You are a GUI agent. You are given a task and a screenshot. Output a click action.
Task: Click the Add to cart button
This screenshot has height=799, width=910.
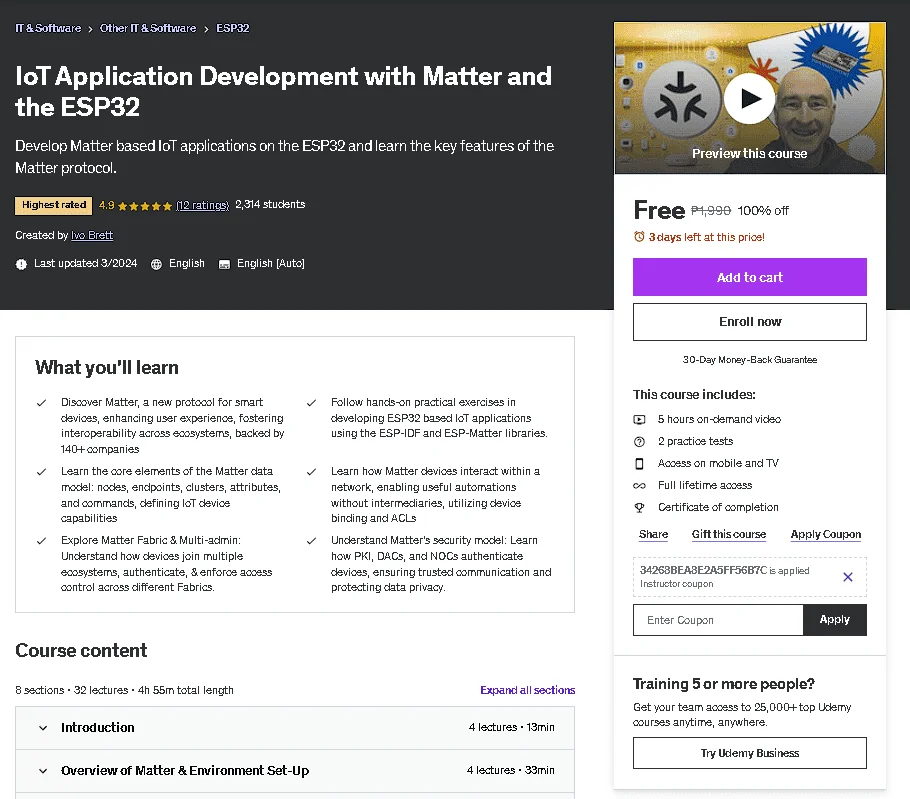(750, 277)
